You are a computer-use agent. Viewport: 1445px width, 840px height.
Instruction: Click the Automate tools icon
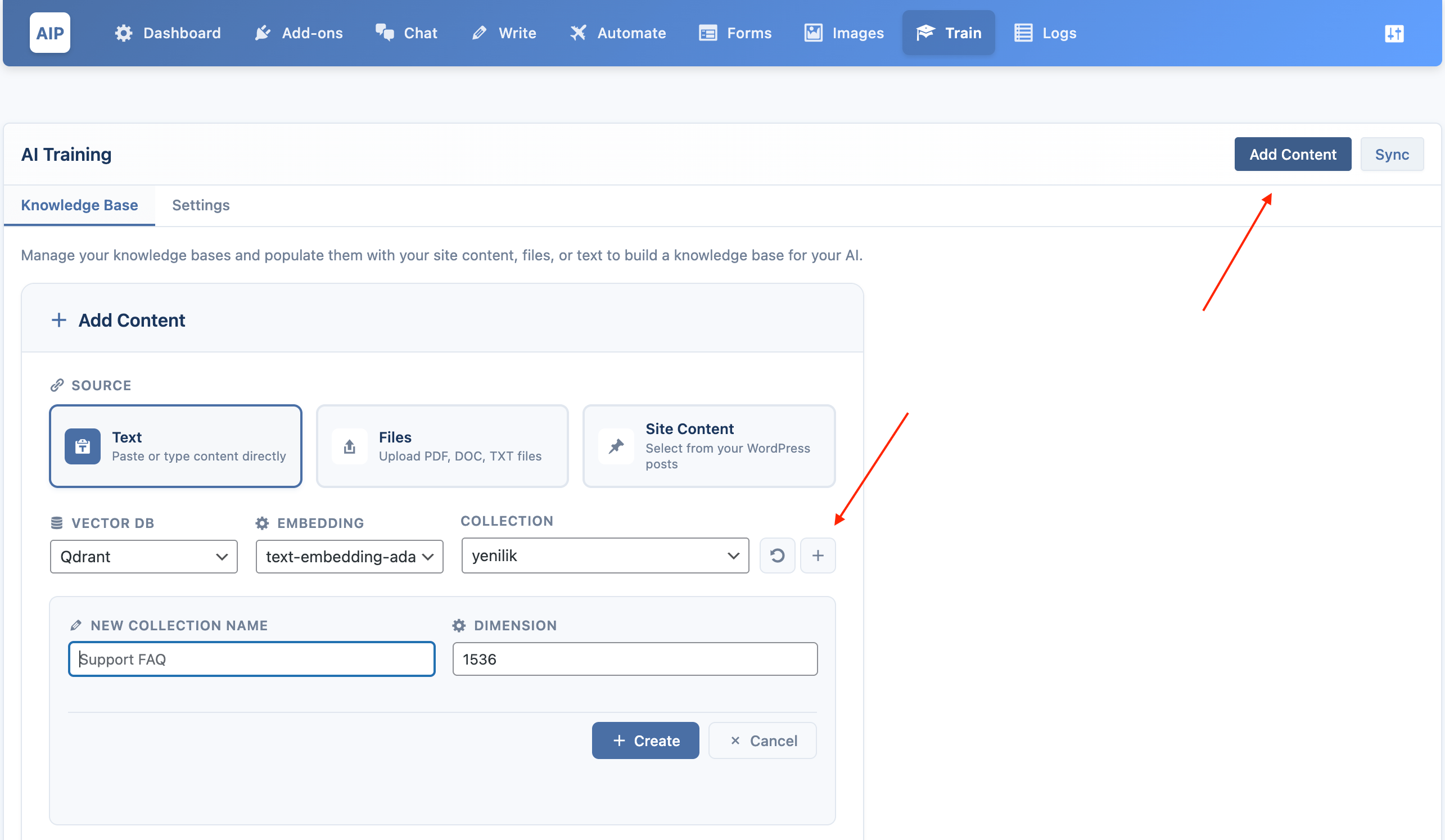[578, 33]
